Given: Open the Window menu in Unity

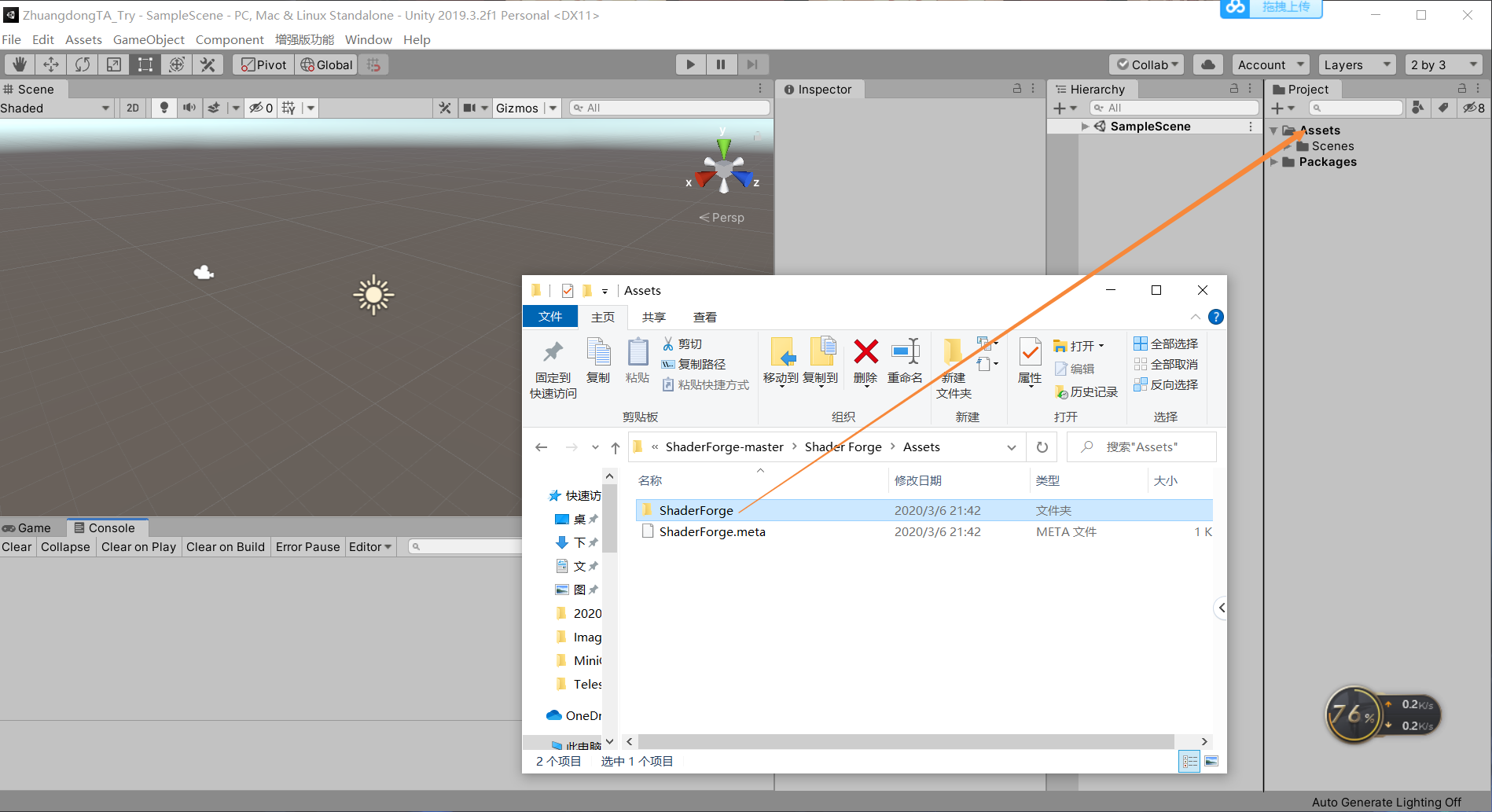Looking at the screenshot, I should point(368,39).
